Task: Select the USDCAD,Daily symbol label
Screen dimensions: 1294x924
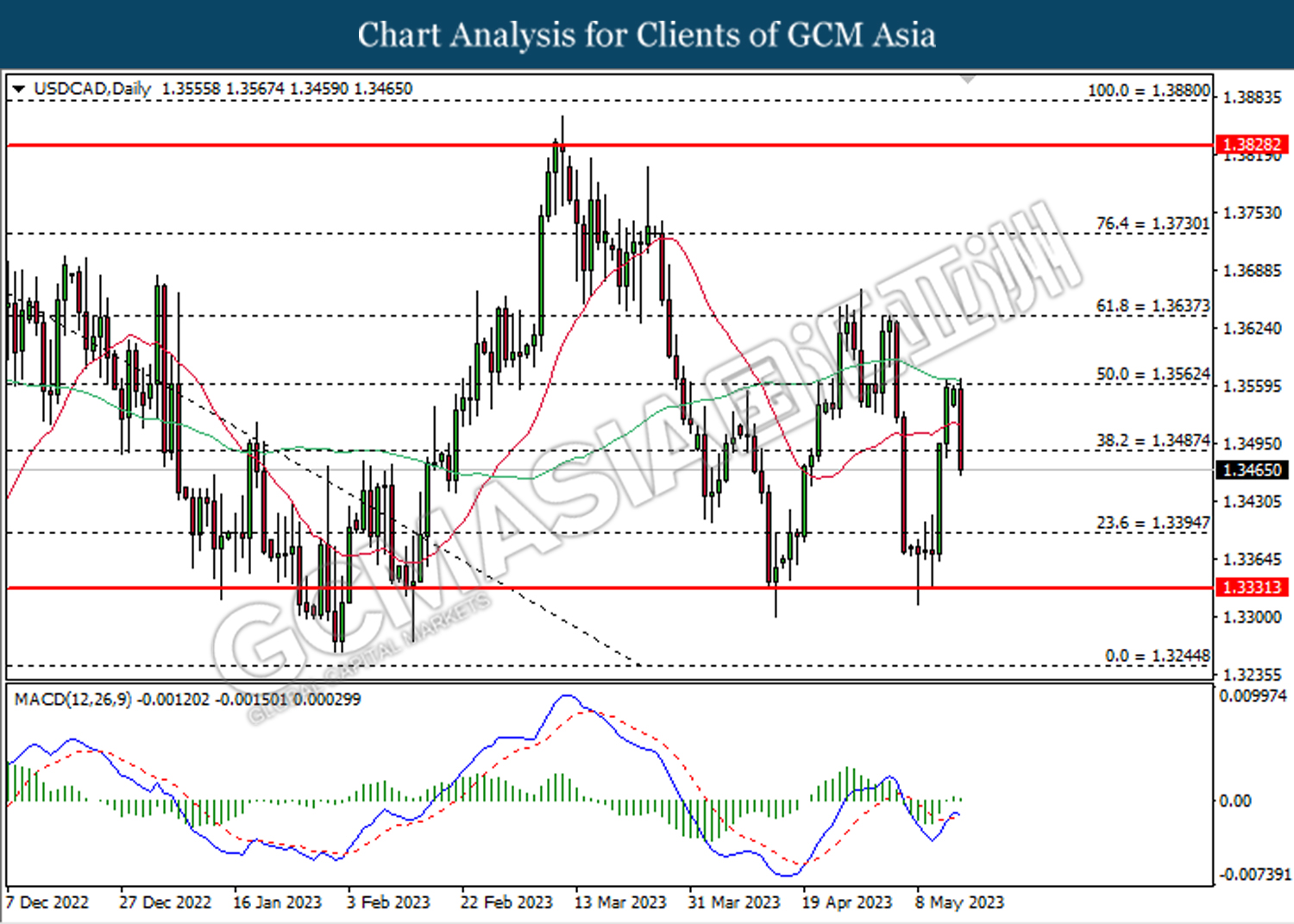Action: point(92,89)
